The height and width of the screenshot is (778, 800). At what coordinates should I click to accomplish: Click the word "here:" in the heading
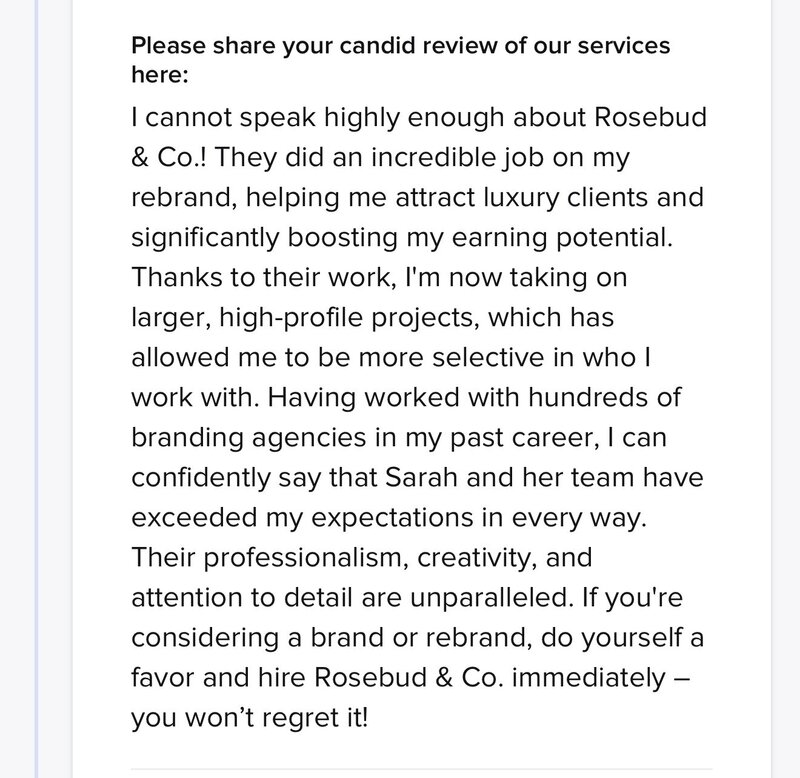[x=160, y=74]
